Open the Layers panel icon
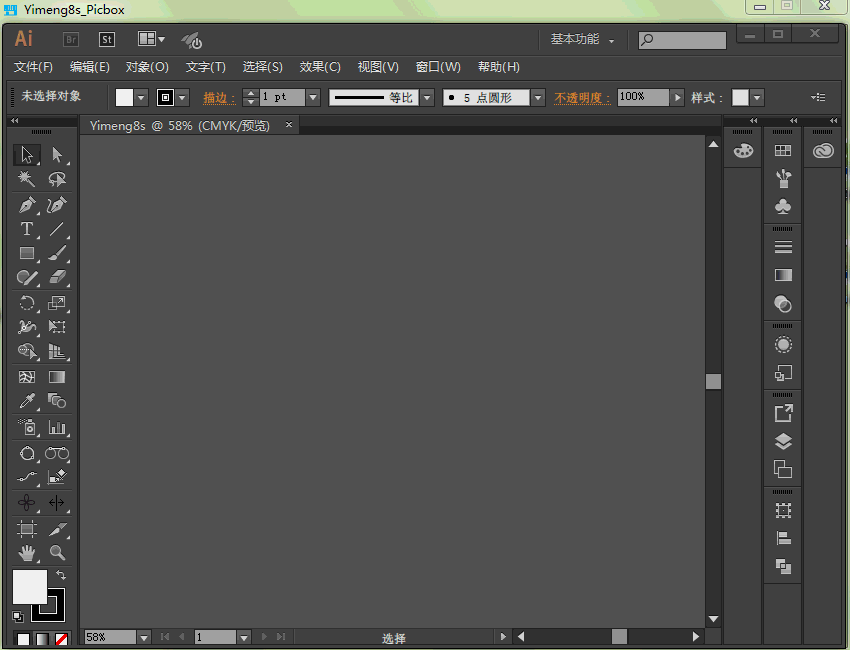 click(x=783, y=442)
